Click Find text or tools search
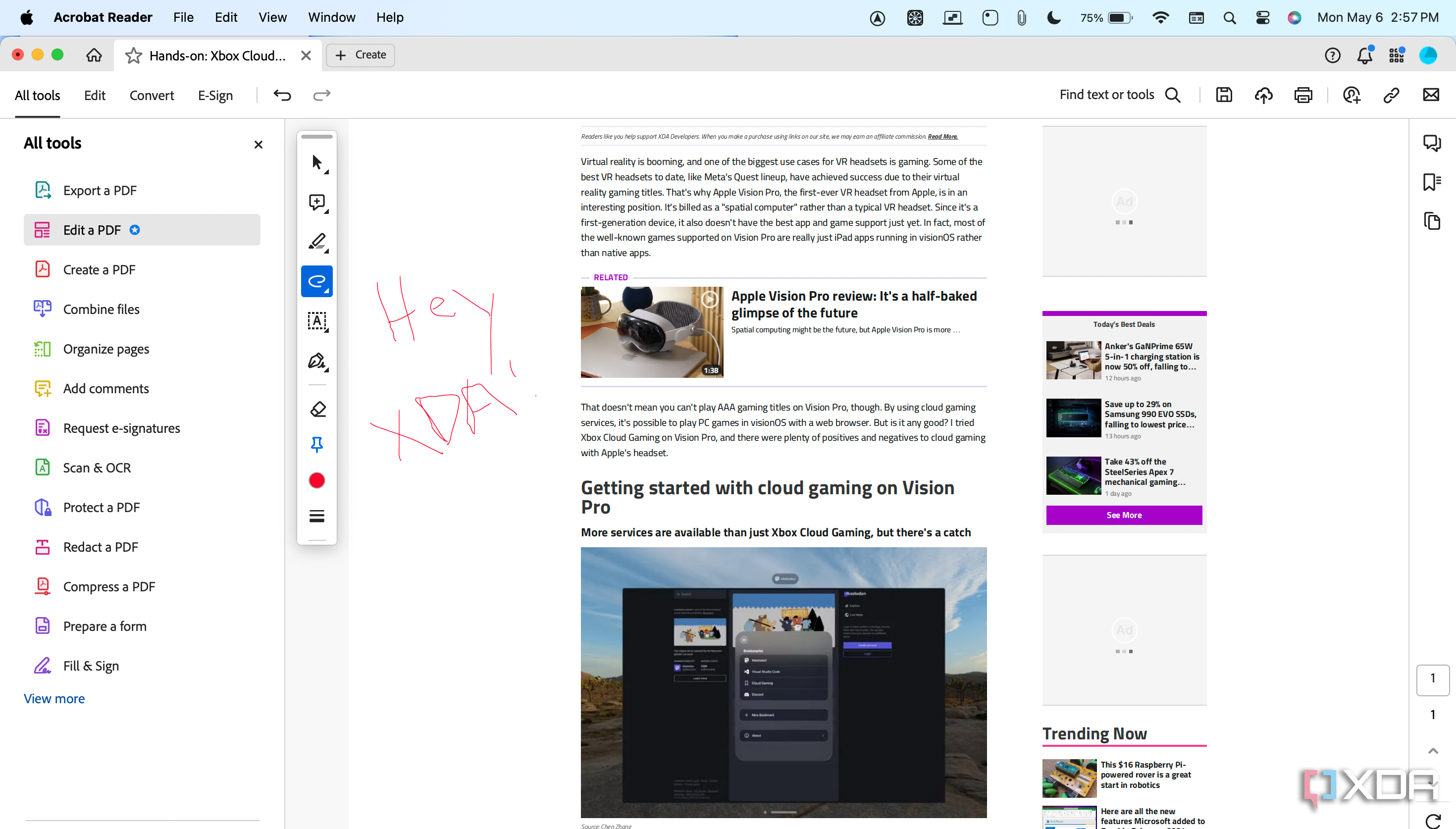 1120,95
